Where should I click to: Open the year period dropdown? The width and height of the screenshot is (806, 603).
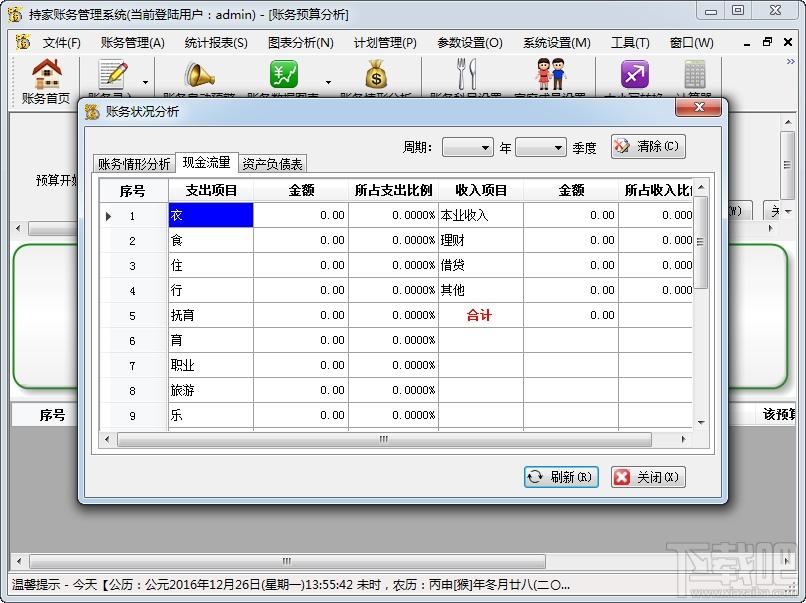click(468, 148)
